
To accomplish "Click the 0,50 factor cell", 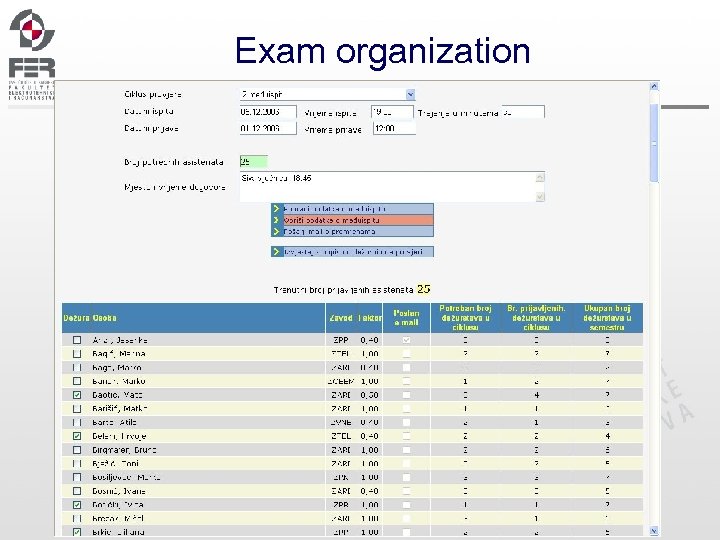I will click(x=369, y=395).
